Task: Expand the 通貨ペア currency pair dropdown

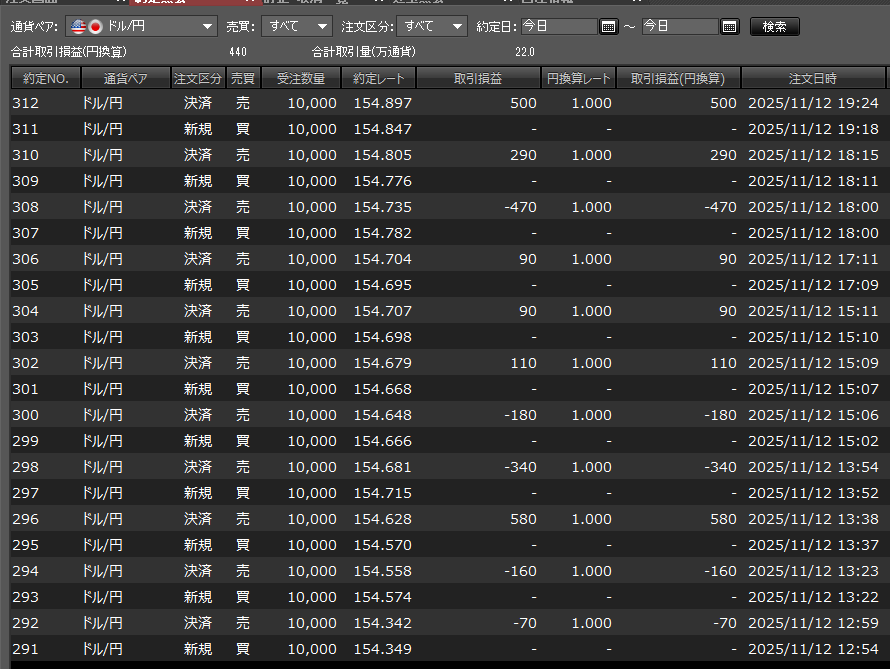Action: pos(207,27)
